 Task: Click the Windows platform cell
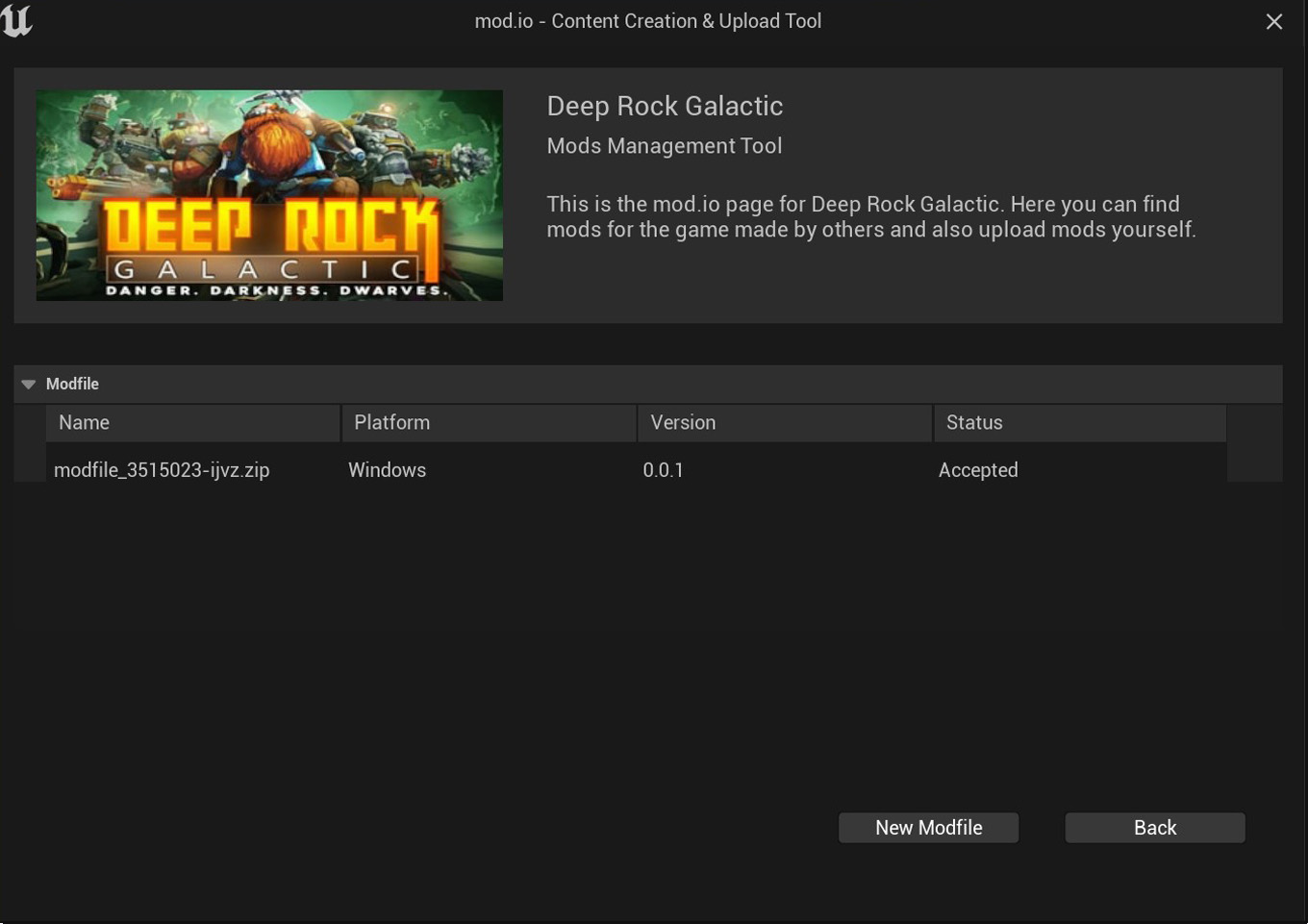pos(387,470)
